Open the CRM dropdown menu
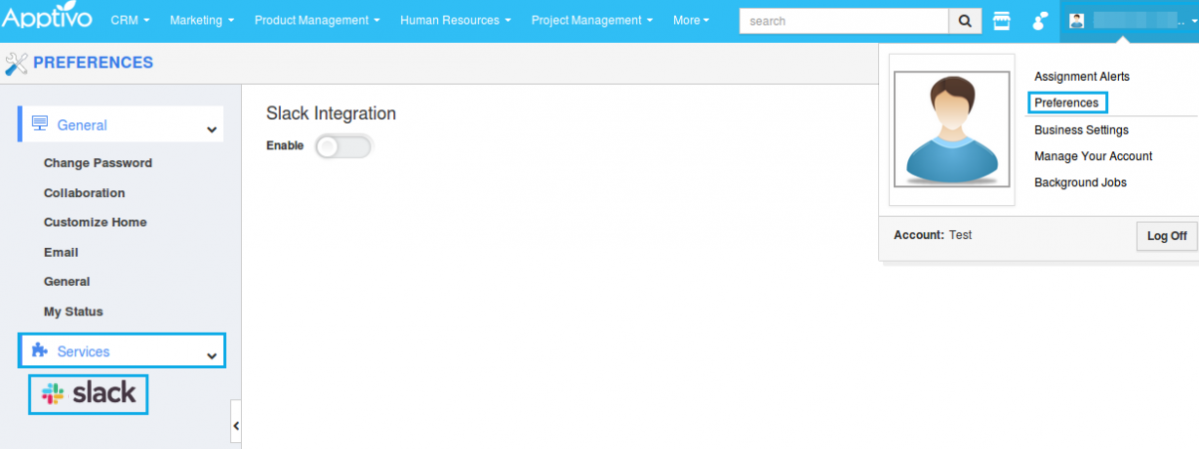The width and height of the screenshot is (1199, 449). tap(130, 21)
